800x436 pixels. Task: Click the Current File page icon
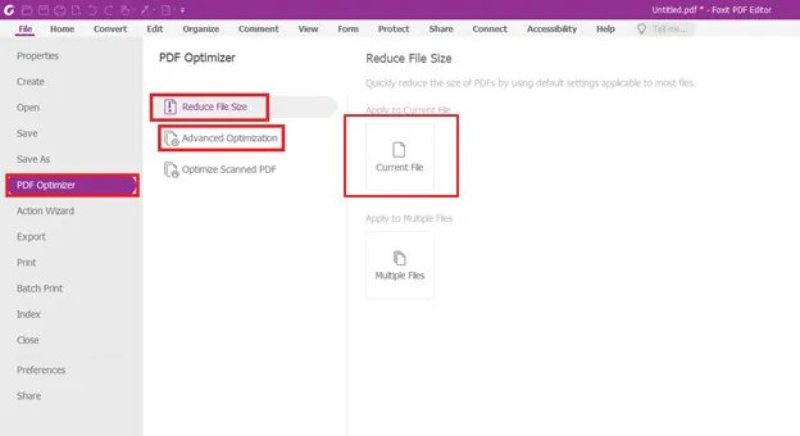pyautogui.click(x=399, y=150)
